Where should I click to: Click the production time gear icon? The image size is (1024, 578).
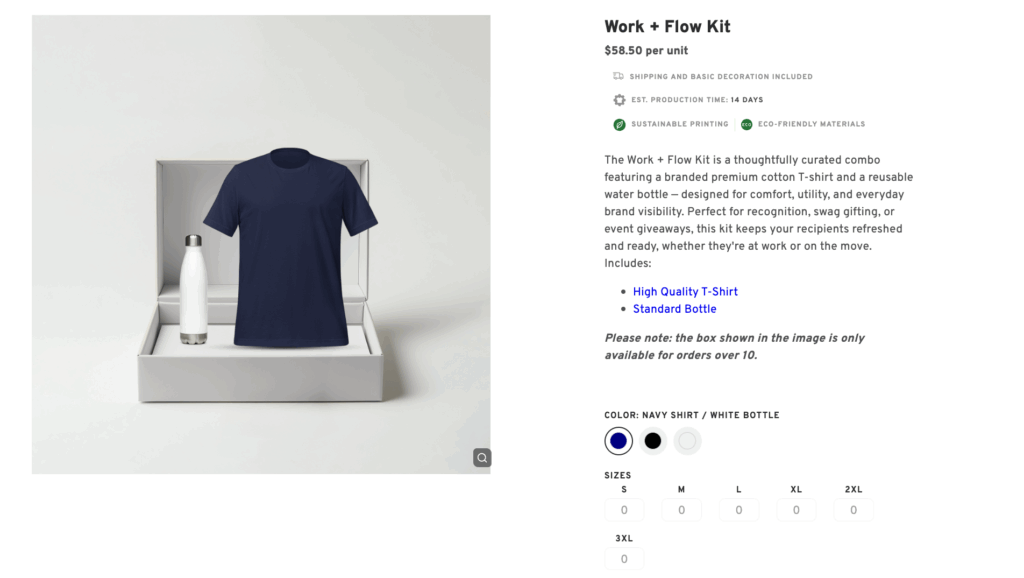pos(619,100)
